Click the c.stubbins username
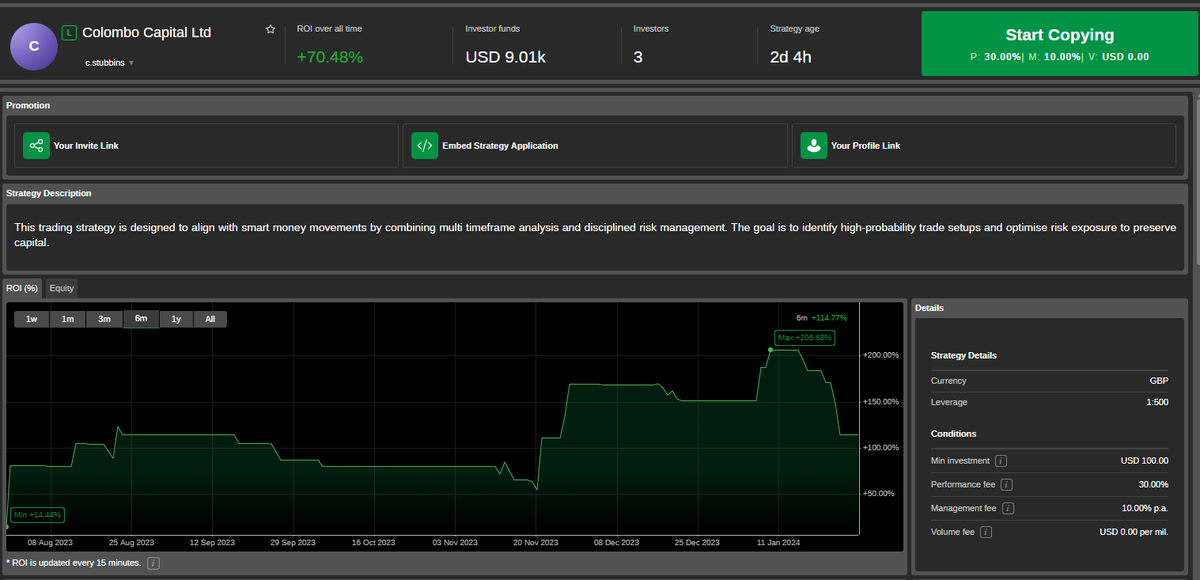1200x580 pixels. click(105, 63)
